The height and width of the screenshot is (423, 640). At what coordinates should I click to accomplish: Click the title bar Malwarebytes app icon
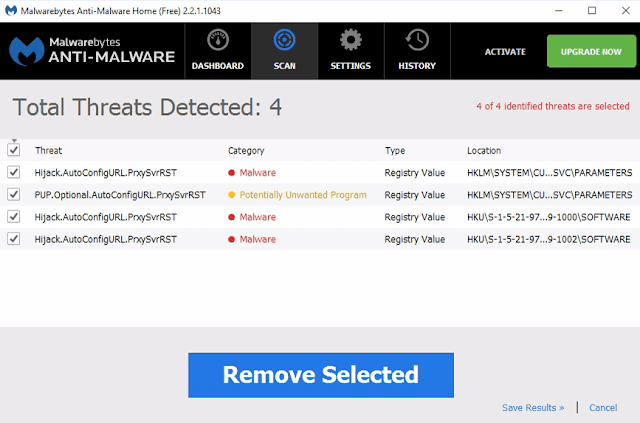tap(11, 11)
